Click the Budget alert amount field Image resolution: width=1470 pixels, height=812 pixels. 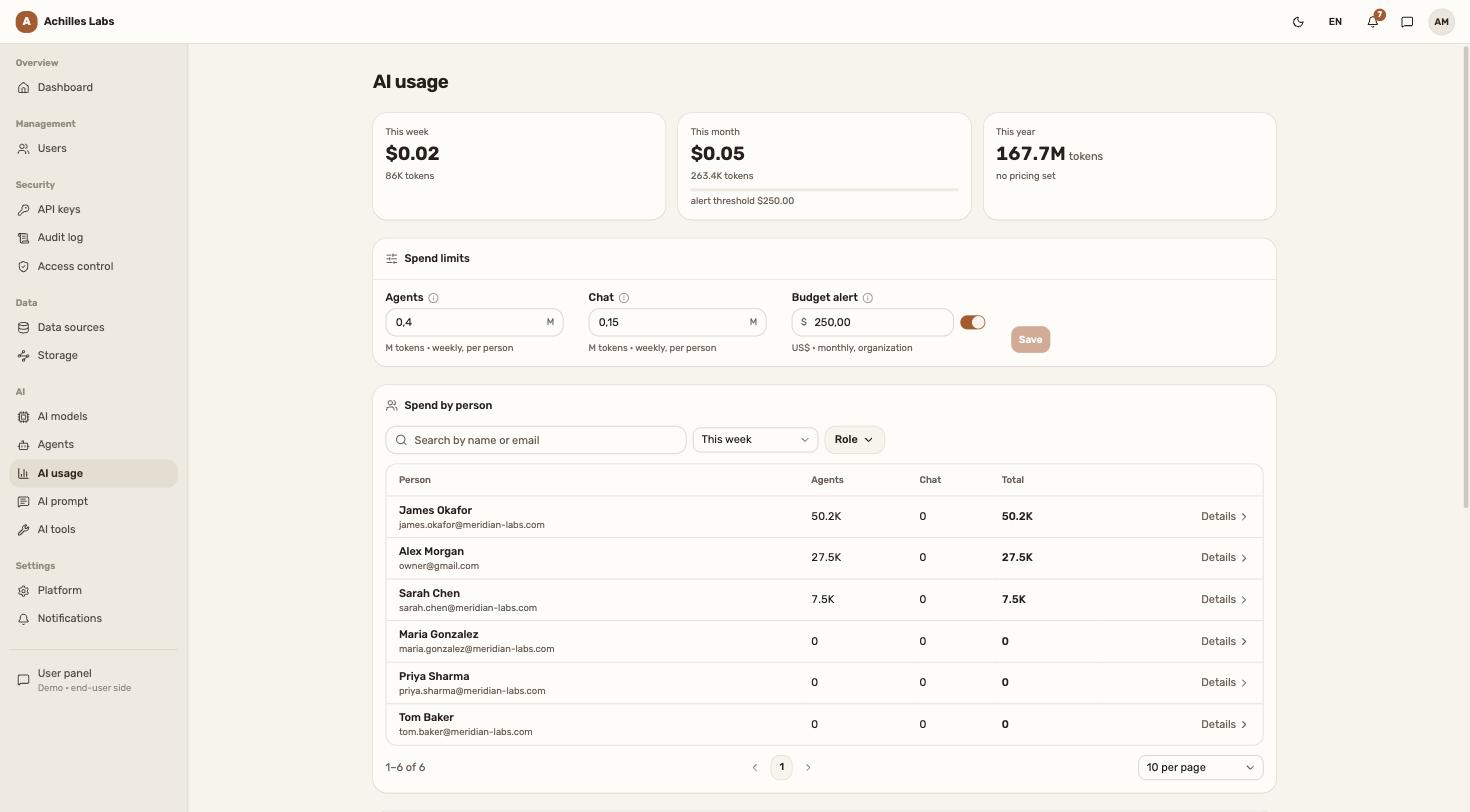(872, 322)
